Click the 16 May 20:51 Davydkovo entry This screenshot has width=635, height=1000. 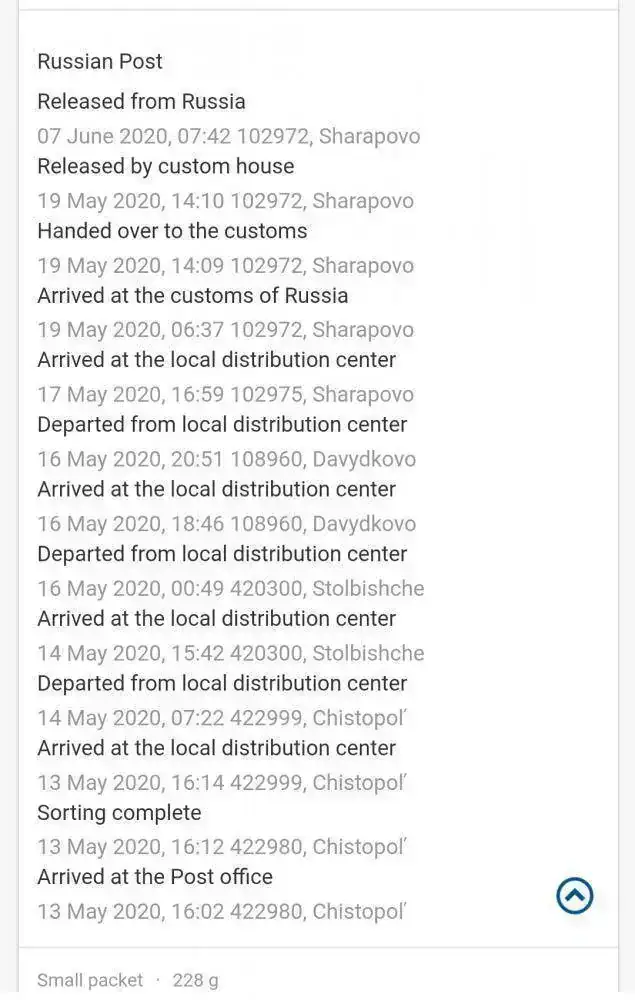226,459
